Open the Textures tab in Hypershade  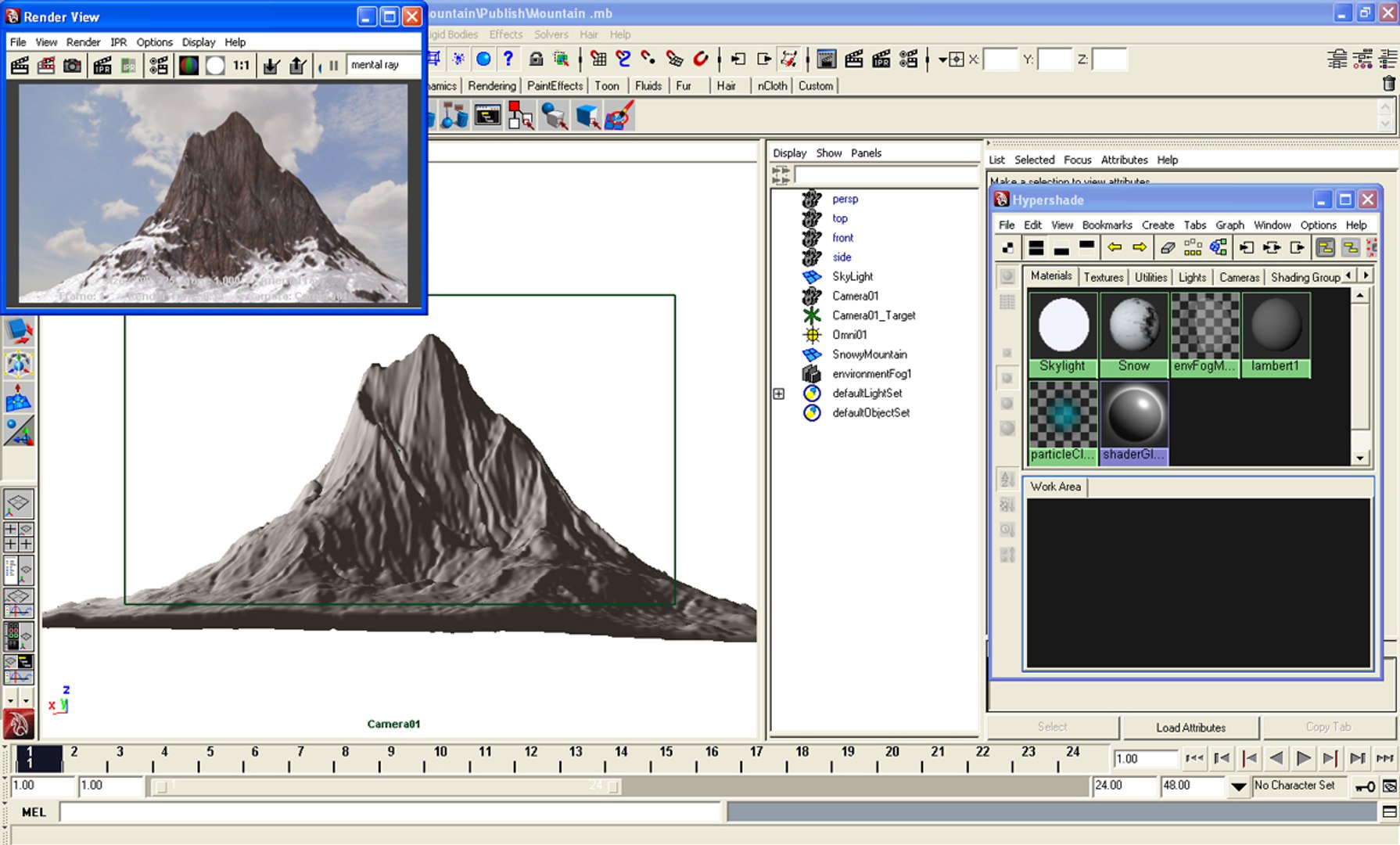pos(1103,277)
